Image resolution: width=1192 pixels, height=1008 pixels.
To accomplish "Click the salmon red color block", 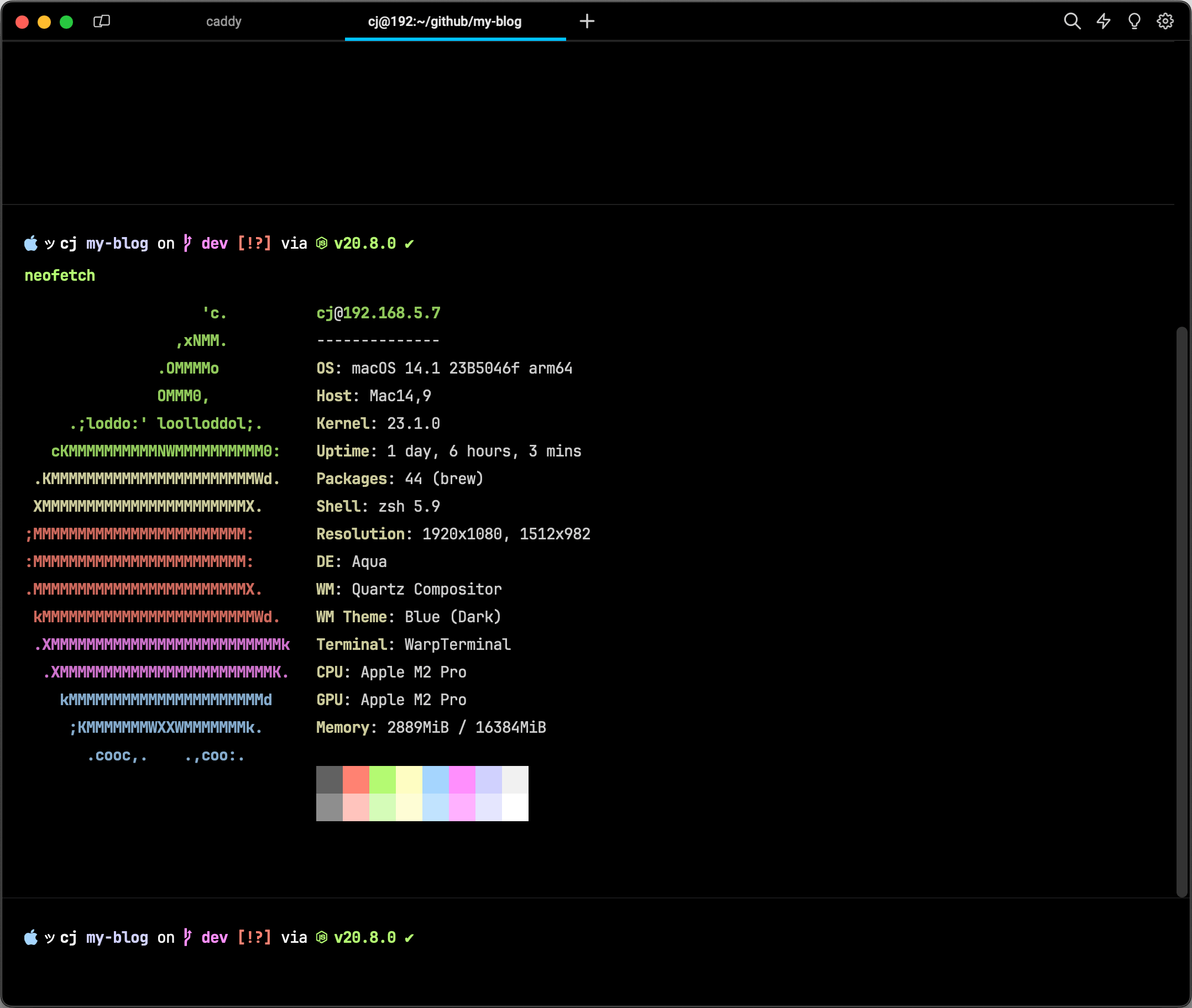I will pyautogui.click(x=356, y=779).
